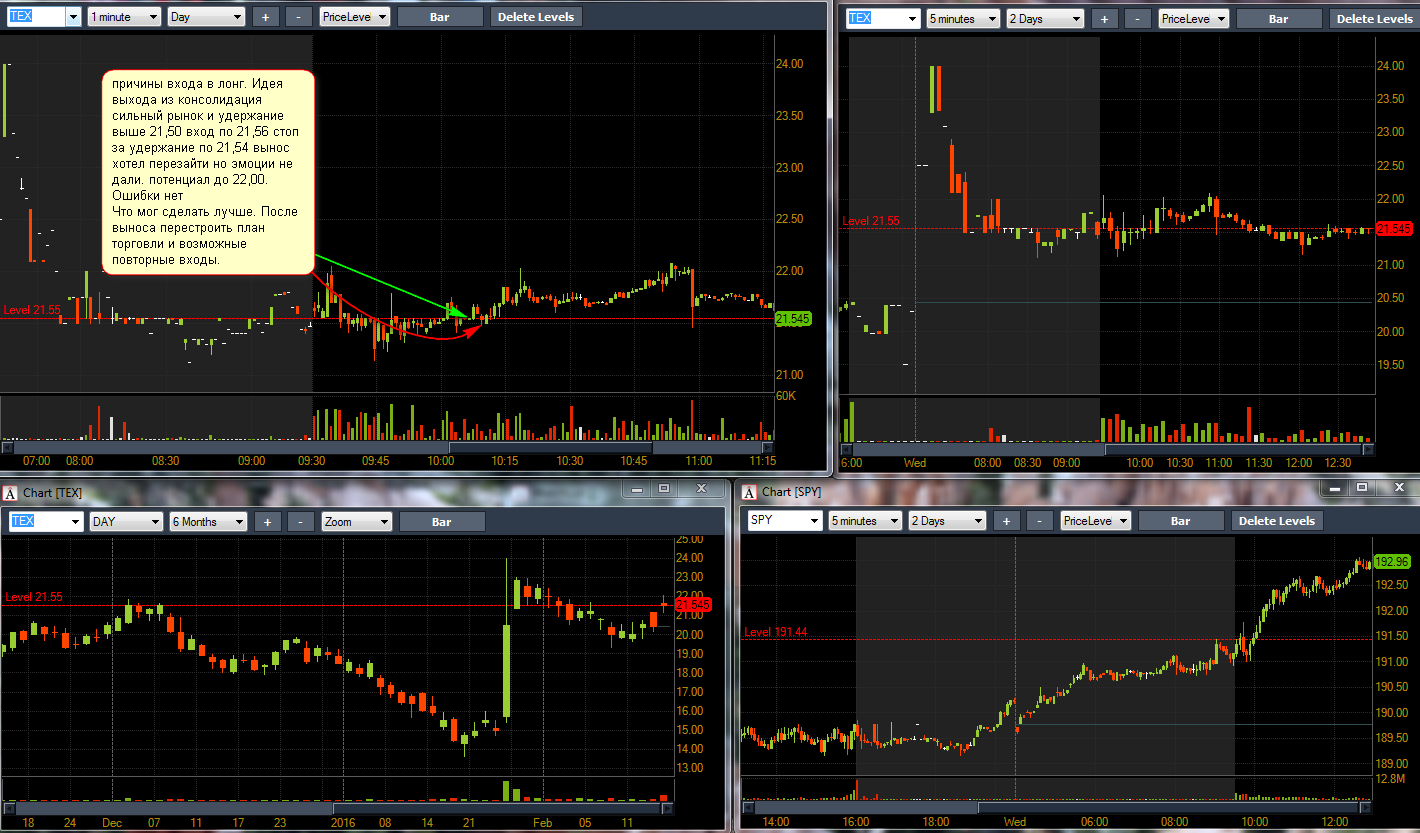Zoom in with plus on TEX 1 minute chart
1420x833 pixels.
tap(265, 17)
